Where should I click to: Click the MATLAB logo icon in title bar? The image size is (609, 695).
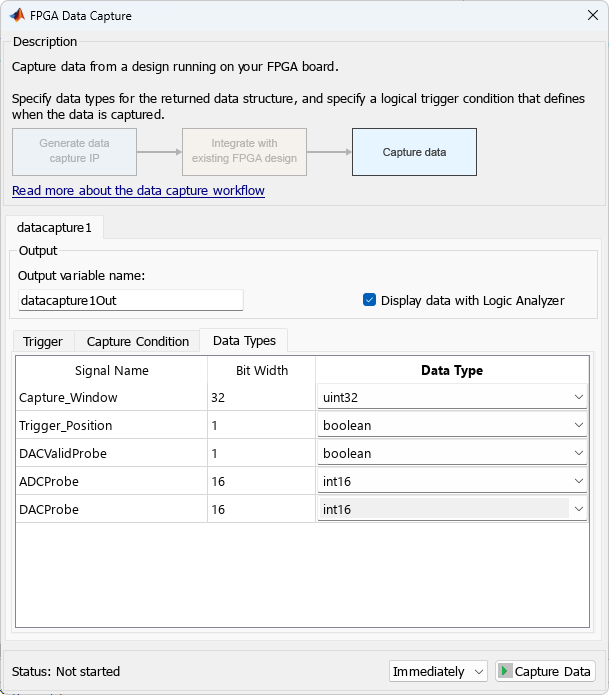pos(17,16)
